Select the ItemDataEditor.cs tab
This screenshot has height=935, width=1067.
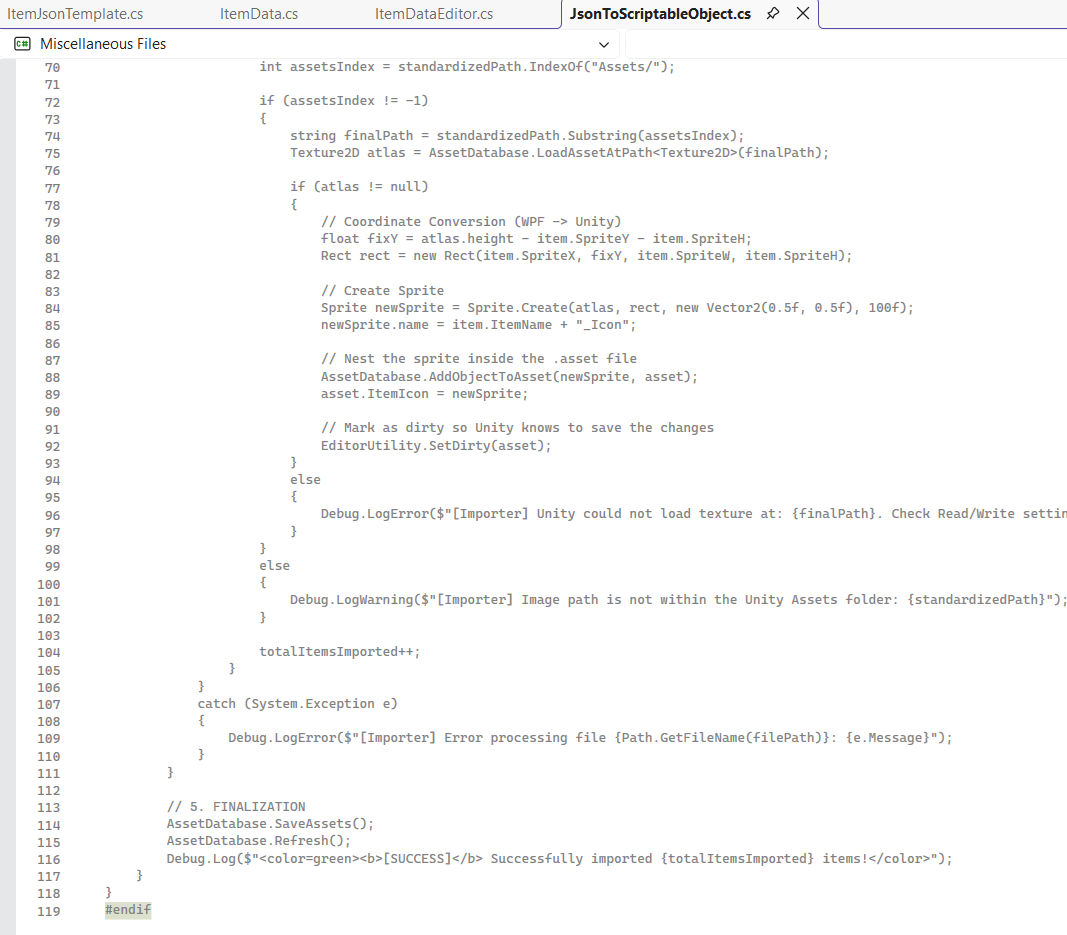(434, 14)
